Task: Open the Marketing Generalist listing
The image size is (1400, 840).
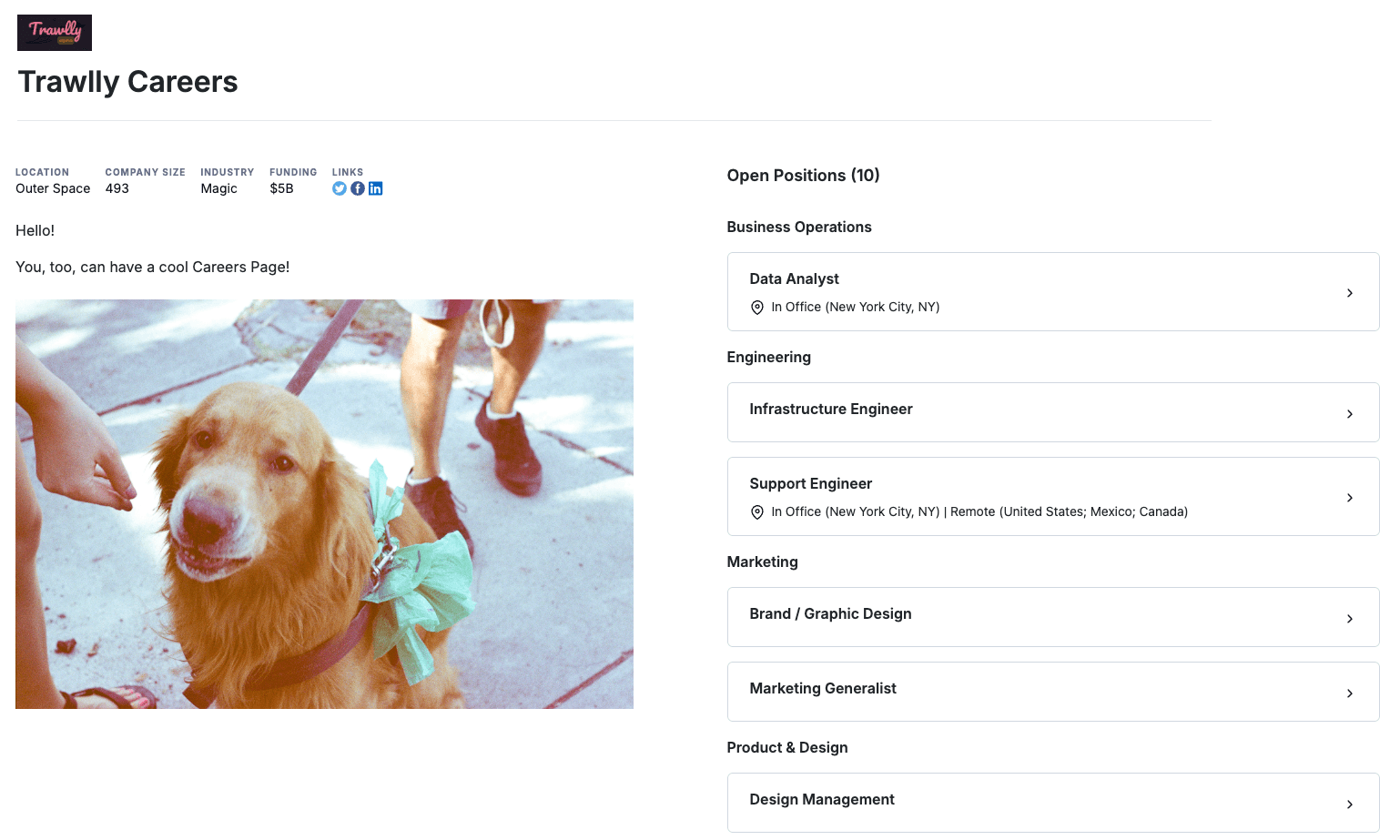Action: pyautogui.click(x=823, y=689)
